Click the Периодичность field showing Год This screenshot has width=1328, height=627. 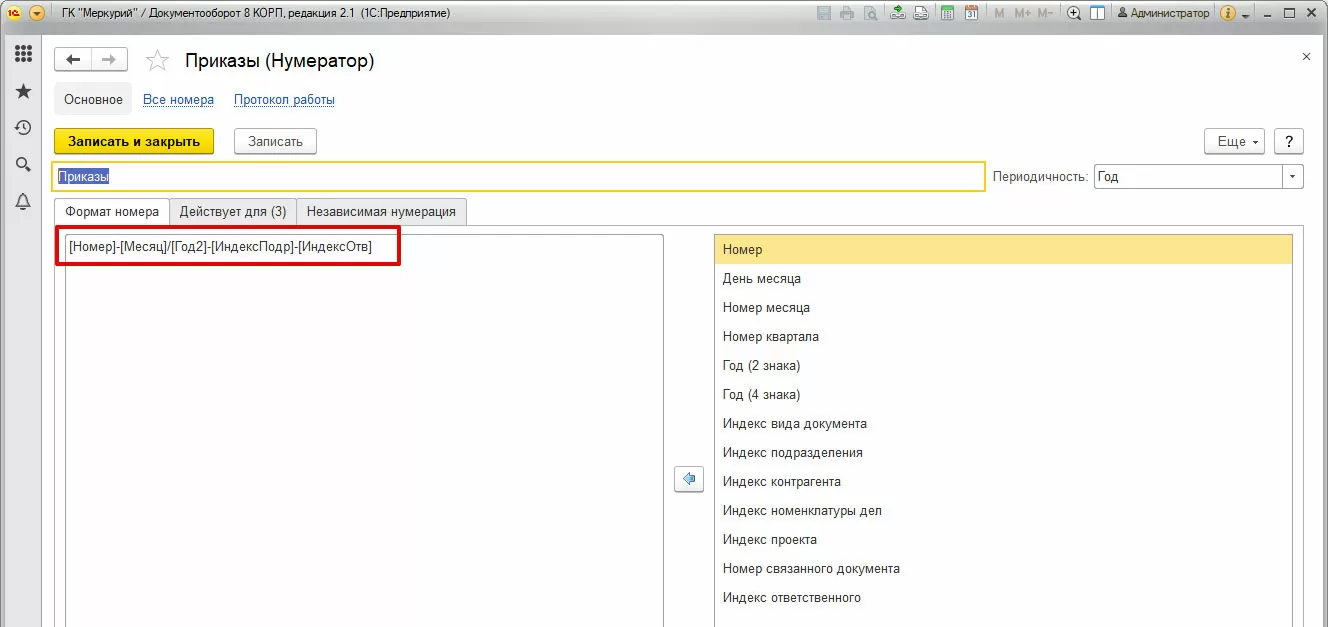click(1188, 176)
